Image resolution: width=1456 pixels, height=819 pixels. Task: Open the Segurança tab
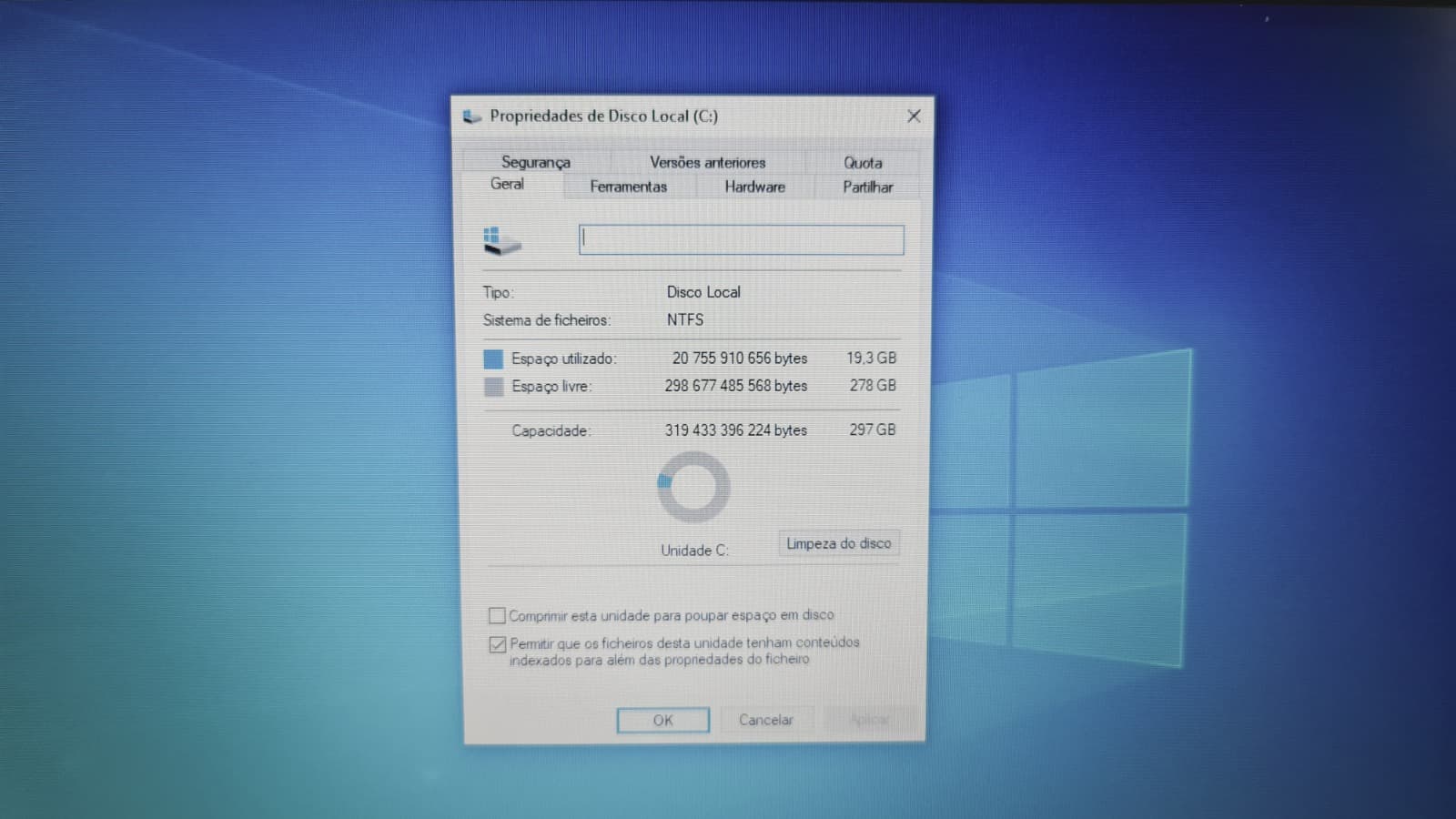point(536,162)
